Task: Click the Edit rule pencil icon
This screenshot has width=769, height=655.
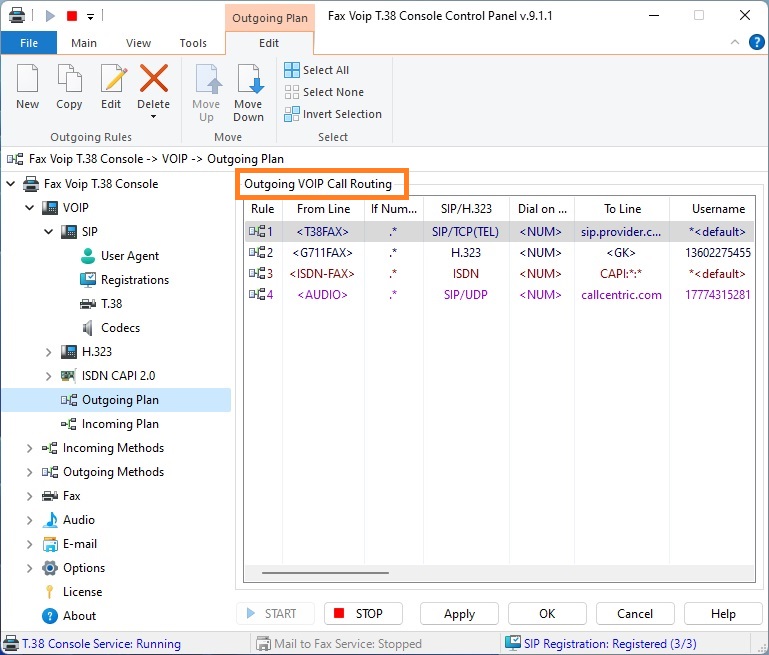Action: pyautogui.click(x=113, y=78)
